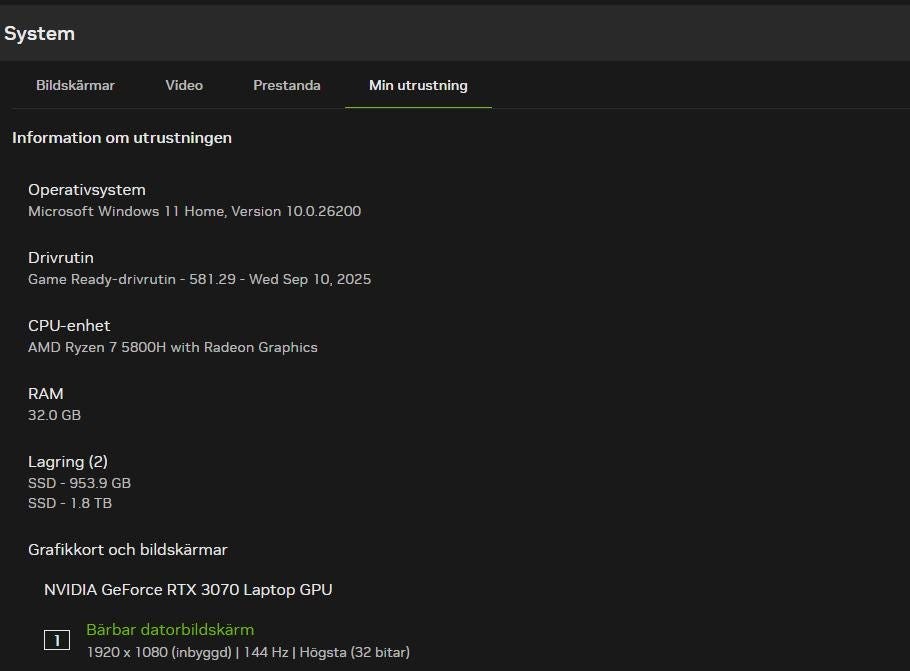The image size is (910, 671).
Task: Select the 1920 x 1080 144 Hz display details
Action: click(x=248, y=652)
